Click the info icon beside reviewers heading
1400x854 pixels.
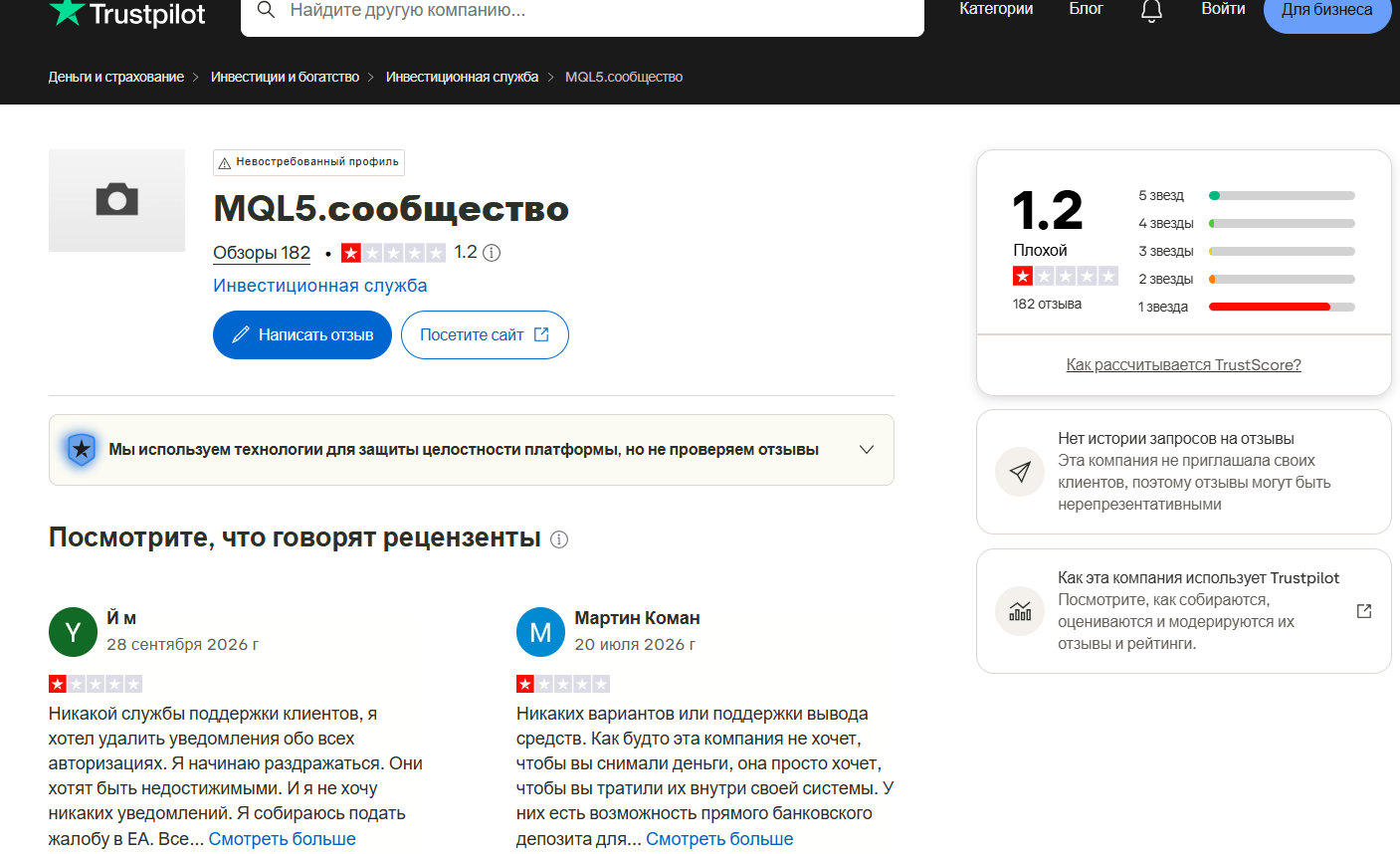coord(559,539)
